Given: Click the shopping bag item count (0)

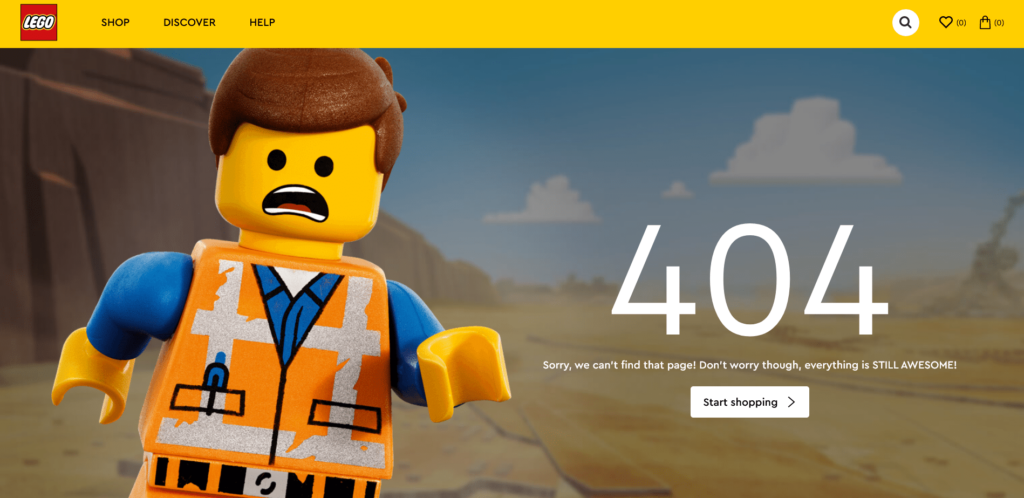Looking at the screenshot, I should 999,23.
